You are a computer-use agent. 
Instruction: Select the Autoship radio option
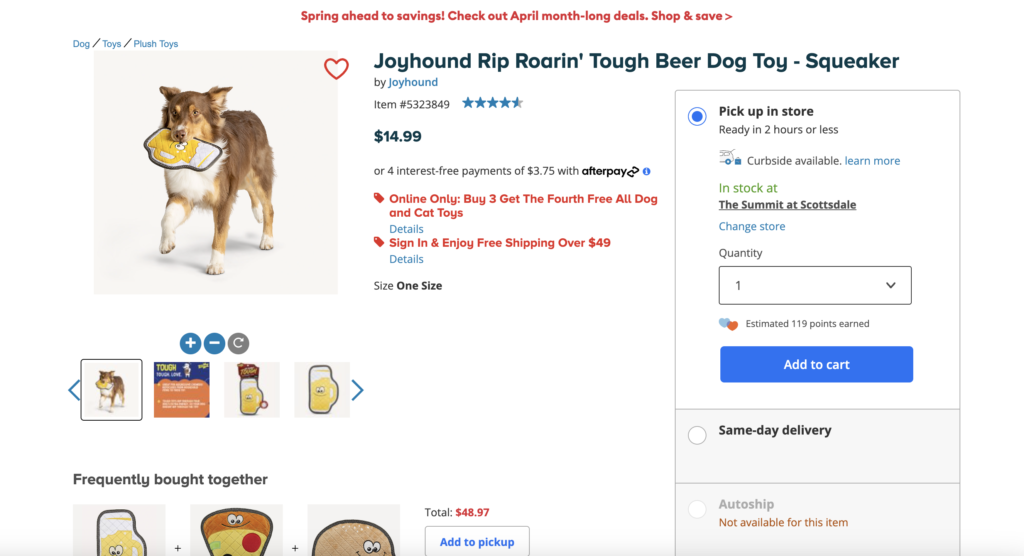point(697,510)
